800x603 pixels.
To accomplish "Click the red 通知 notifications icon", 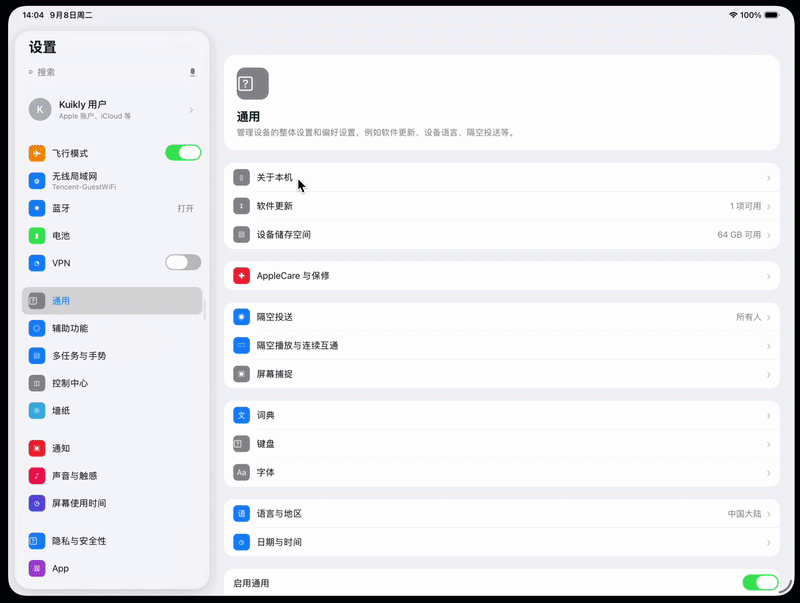I will [x=37, y=448].
